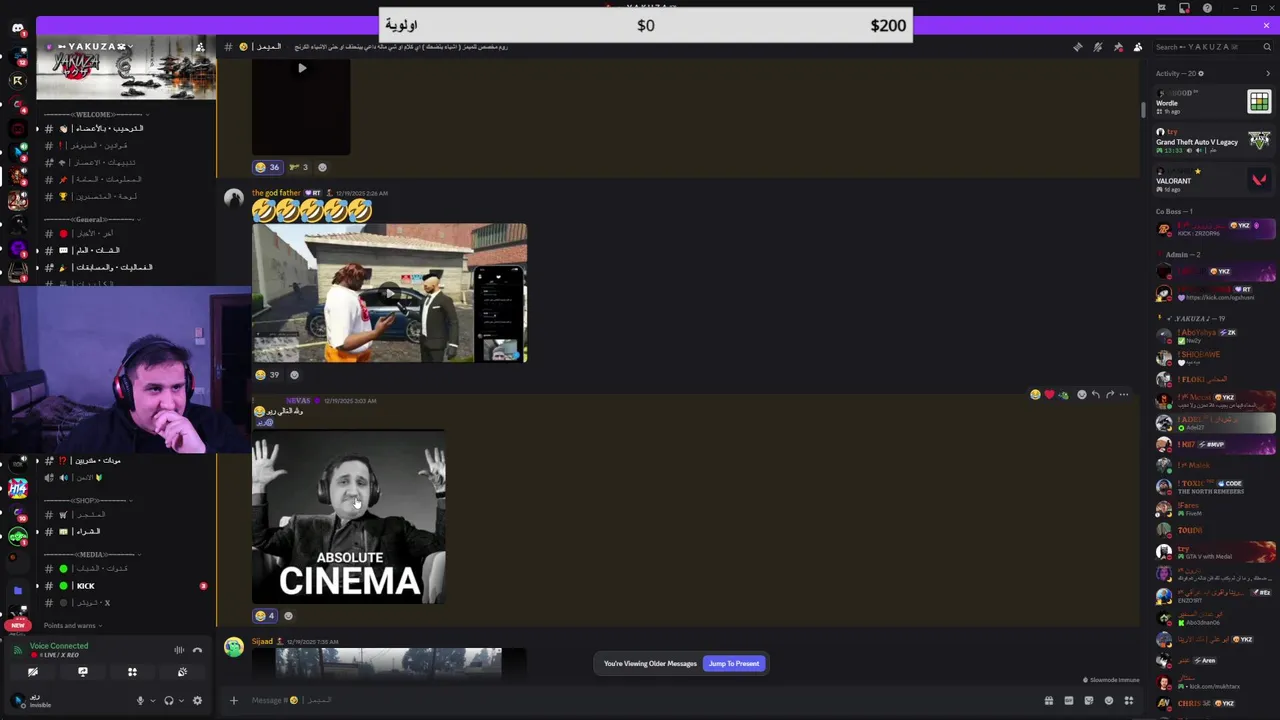Screen dimensions: 1280x720
Task: Click the laughing reaction with 39 count
Action: [x=267, y=375]
